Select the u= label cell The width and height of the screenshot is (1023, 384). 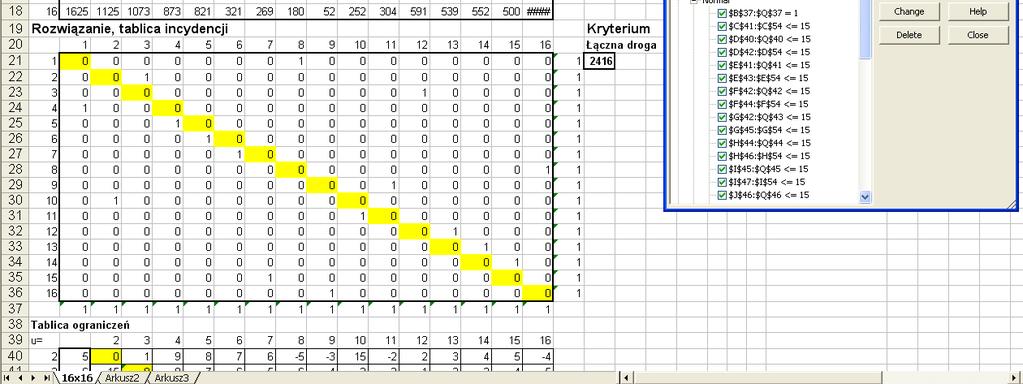pos(44,340)
